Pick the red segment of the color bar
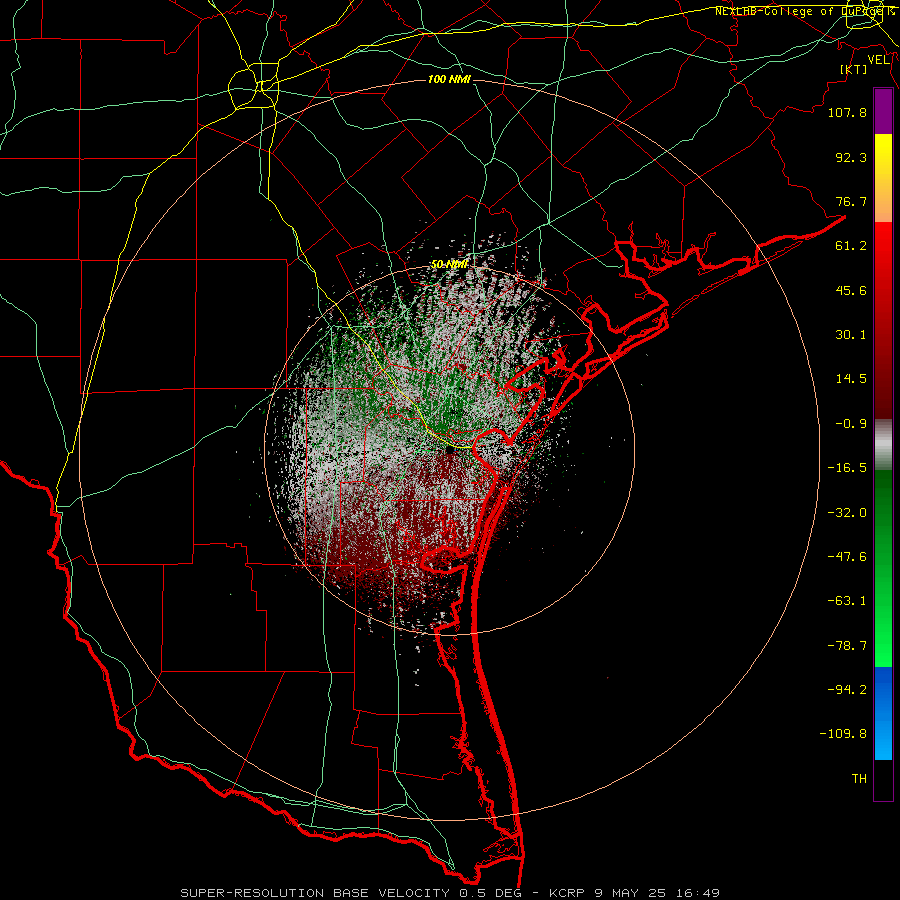The height and width of the screenshot is (900, 900). [883, 320]
